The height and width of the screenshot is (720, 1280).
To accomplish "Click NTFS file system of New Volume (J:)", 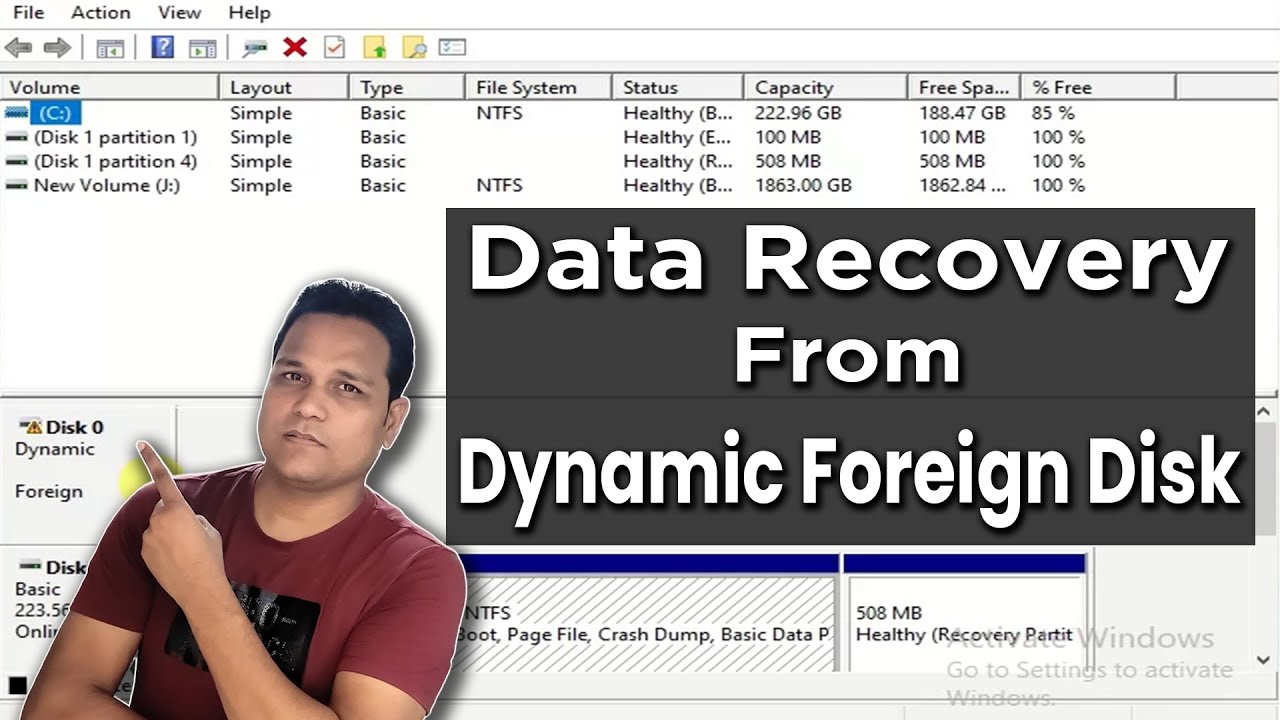I will (499, 185).
